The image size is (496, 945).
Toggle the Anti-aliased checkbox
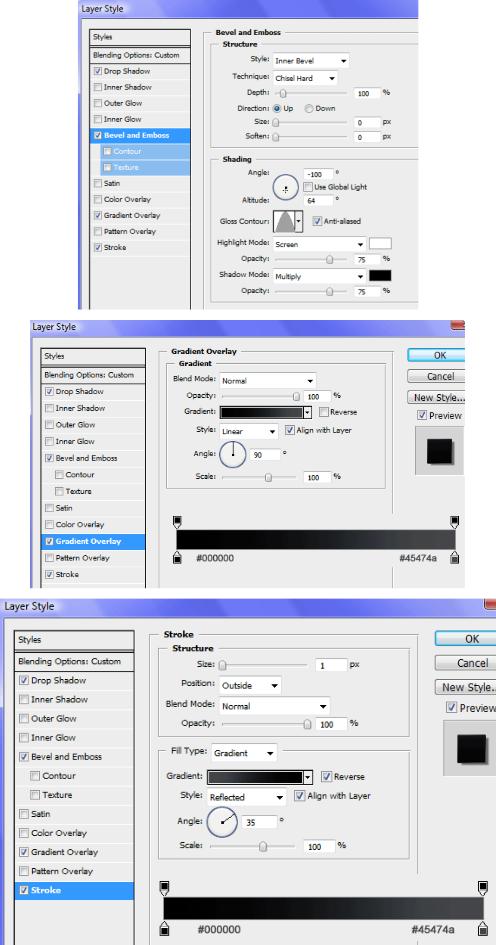(x=317, y=221)
